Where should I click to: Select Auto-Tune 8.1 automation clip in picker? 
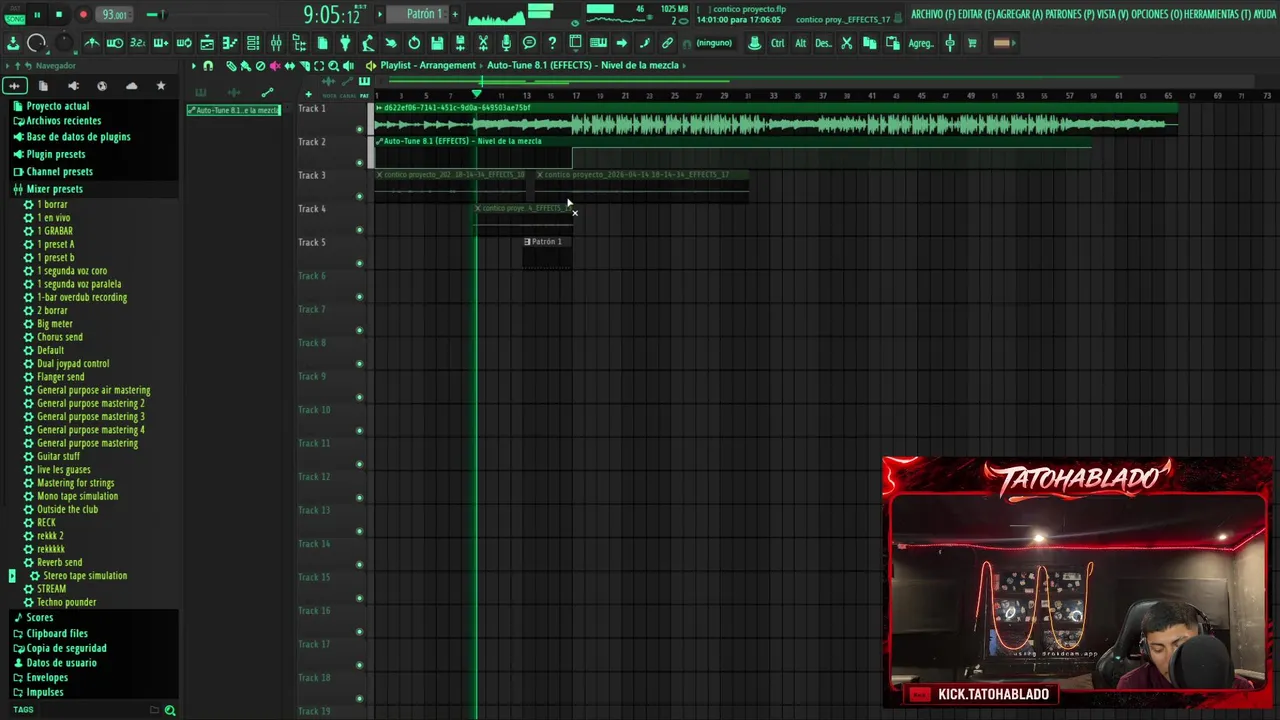[234, 110]
